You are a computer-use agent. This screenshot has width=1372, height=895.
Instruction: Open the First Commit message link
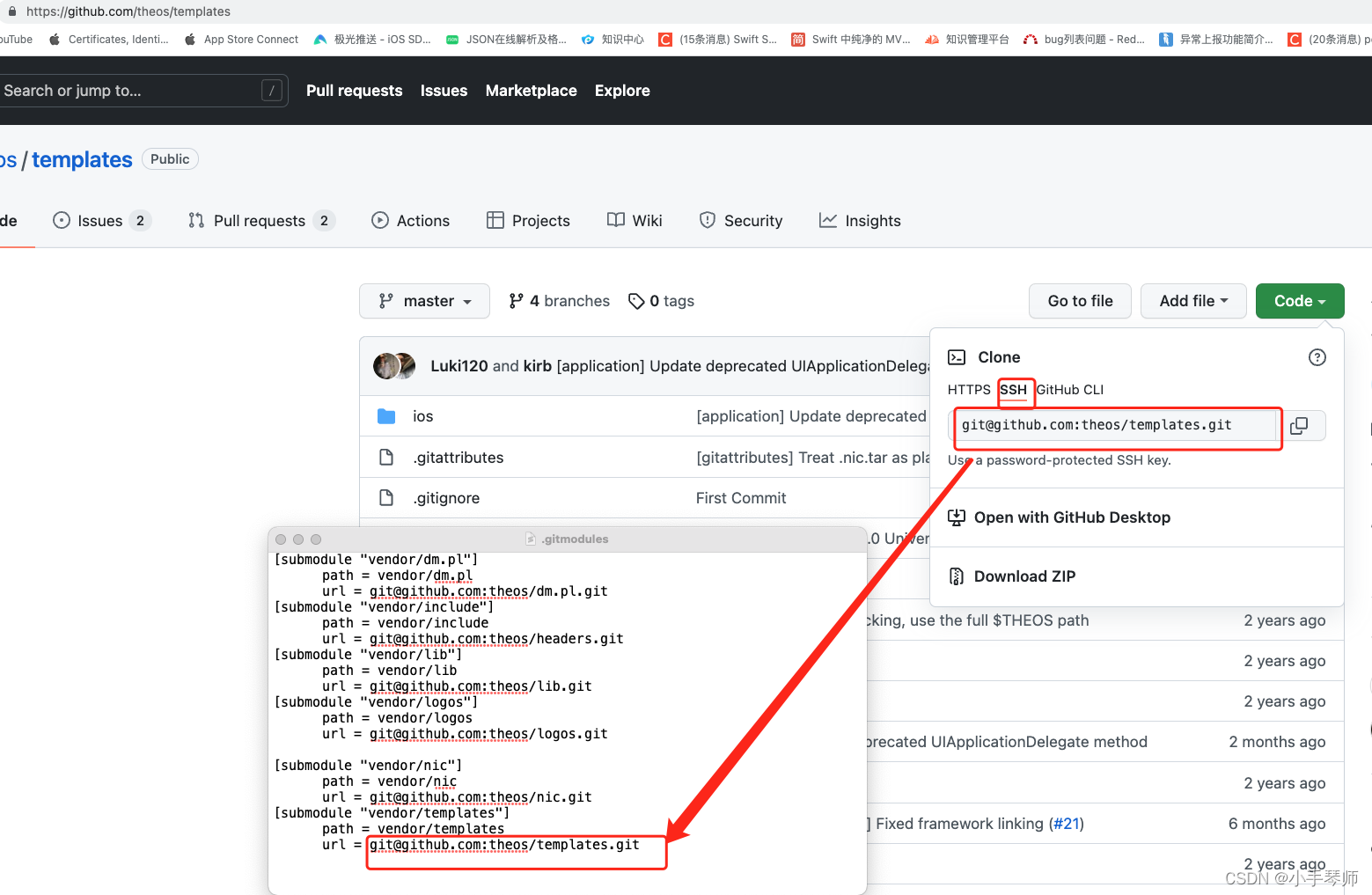741,498
